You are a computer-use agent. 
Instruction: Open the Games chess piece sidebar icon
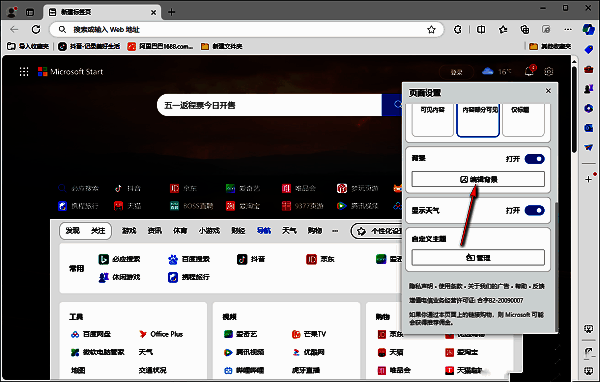pos(589,89)
